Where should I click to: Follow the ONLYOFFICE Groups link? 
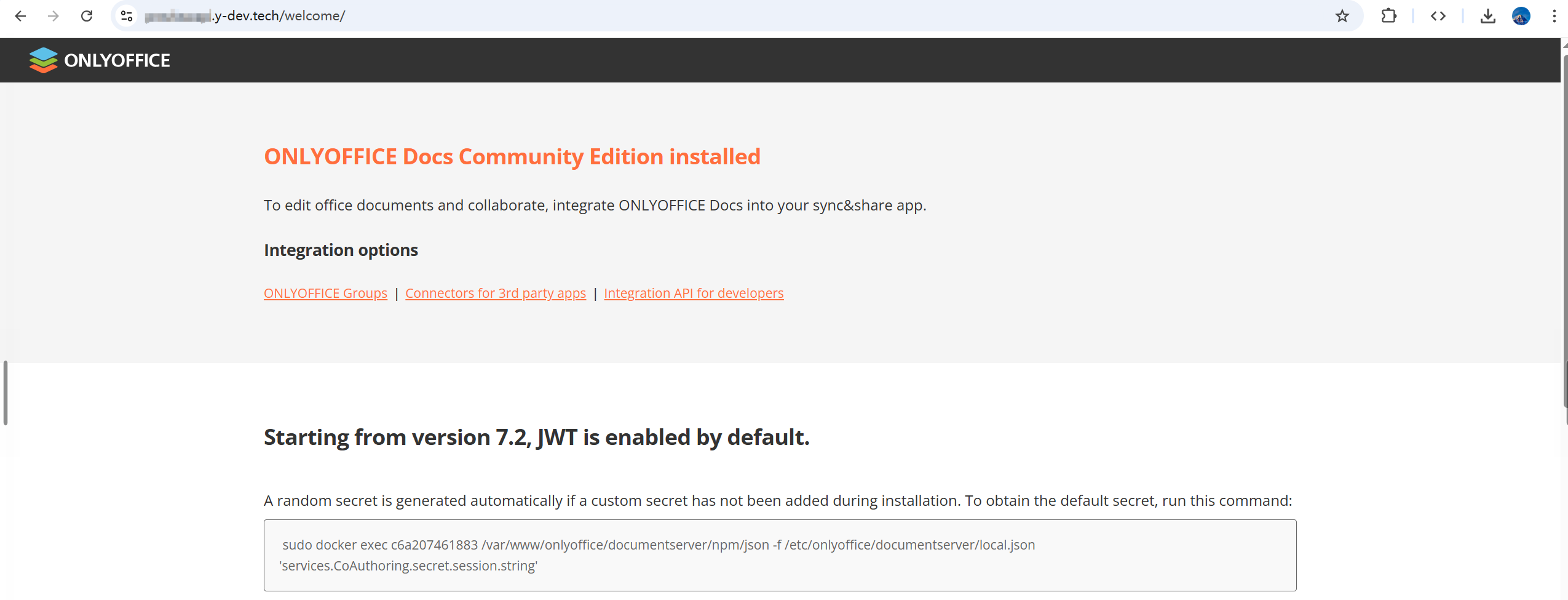325,293
